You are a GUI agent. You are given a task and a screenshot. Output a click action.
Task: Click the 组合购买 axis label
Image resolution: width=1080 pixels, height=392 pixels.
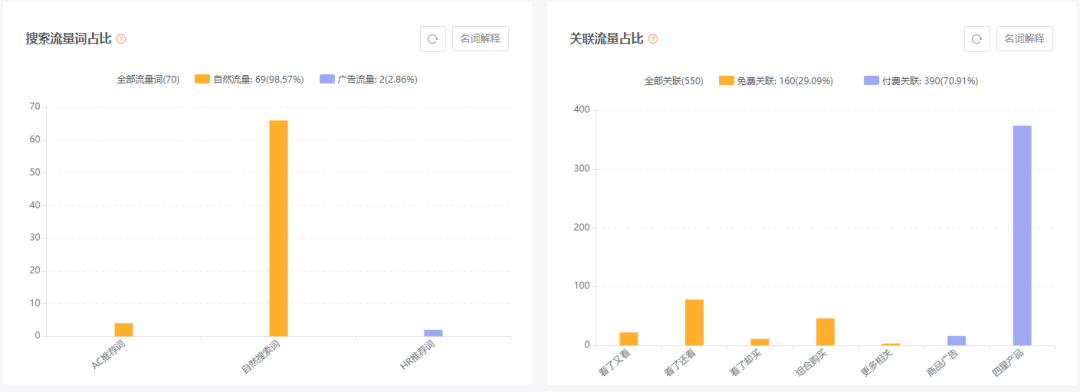811,364
